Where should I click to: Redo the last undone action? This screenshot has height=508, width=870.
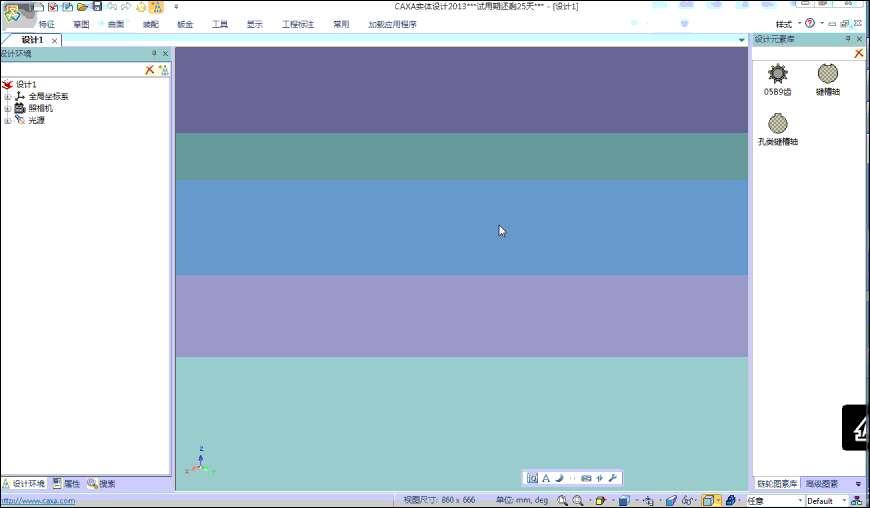click(x=127, y=7)
